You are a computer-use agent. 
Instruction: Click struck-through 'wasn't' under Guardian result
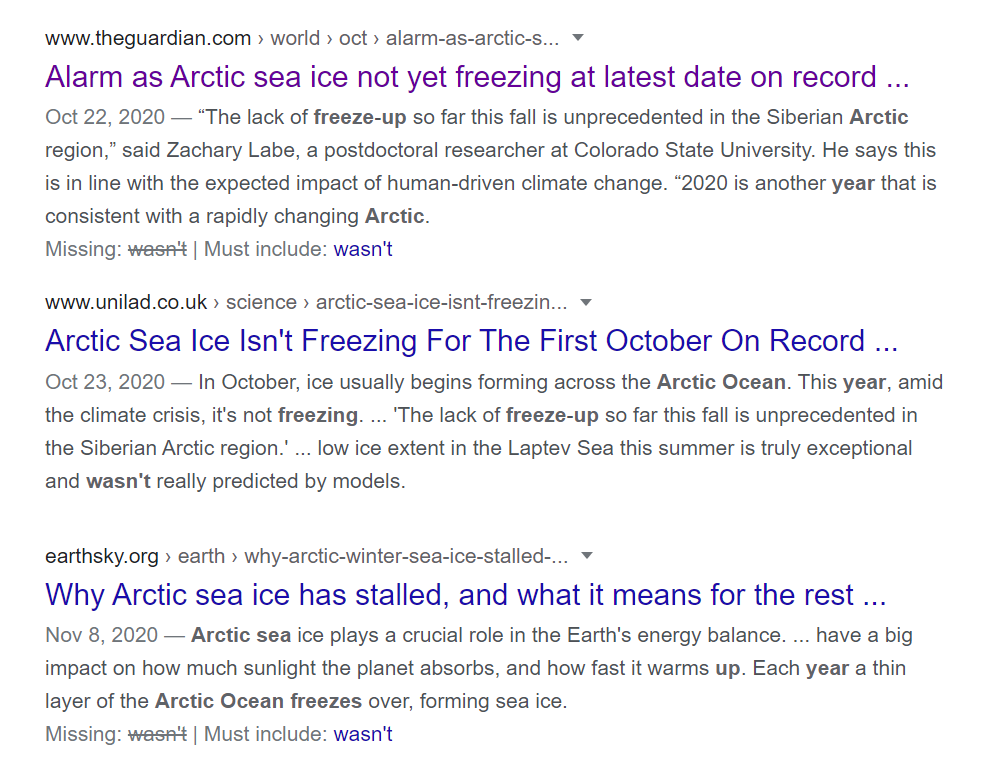tap(157, 249)
